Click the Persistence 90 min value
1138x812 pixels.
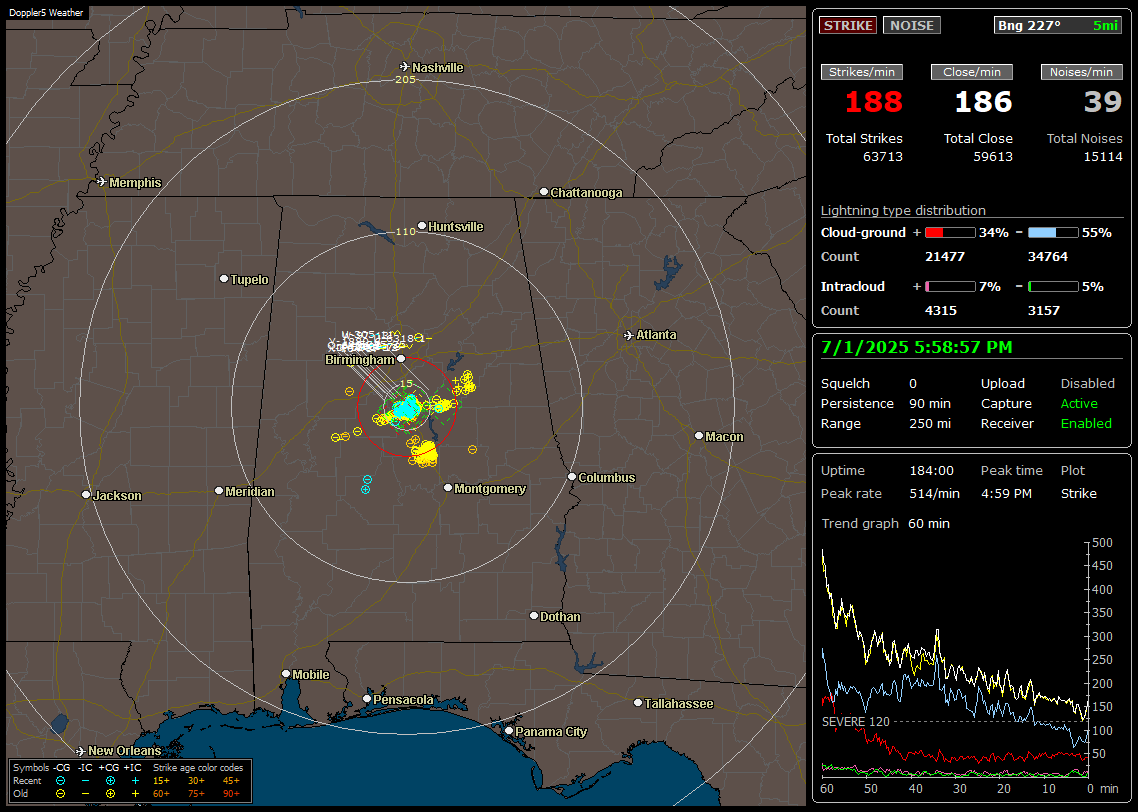coord(930,403)
